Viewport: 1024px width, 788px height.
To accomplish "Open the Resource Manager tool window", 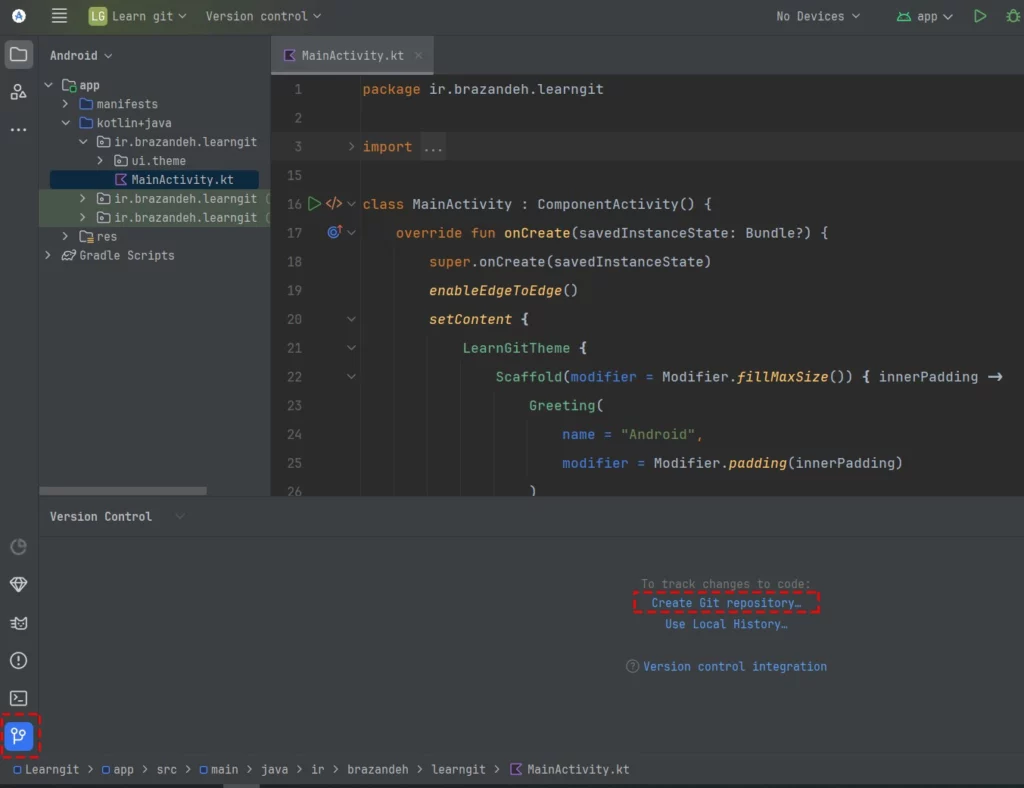I will pyautogui.click(x=18, y=91).
